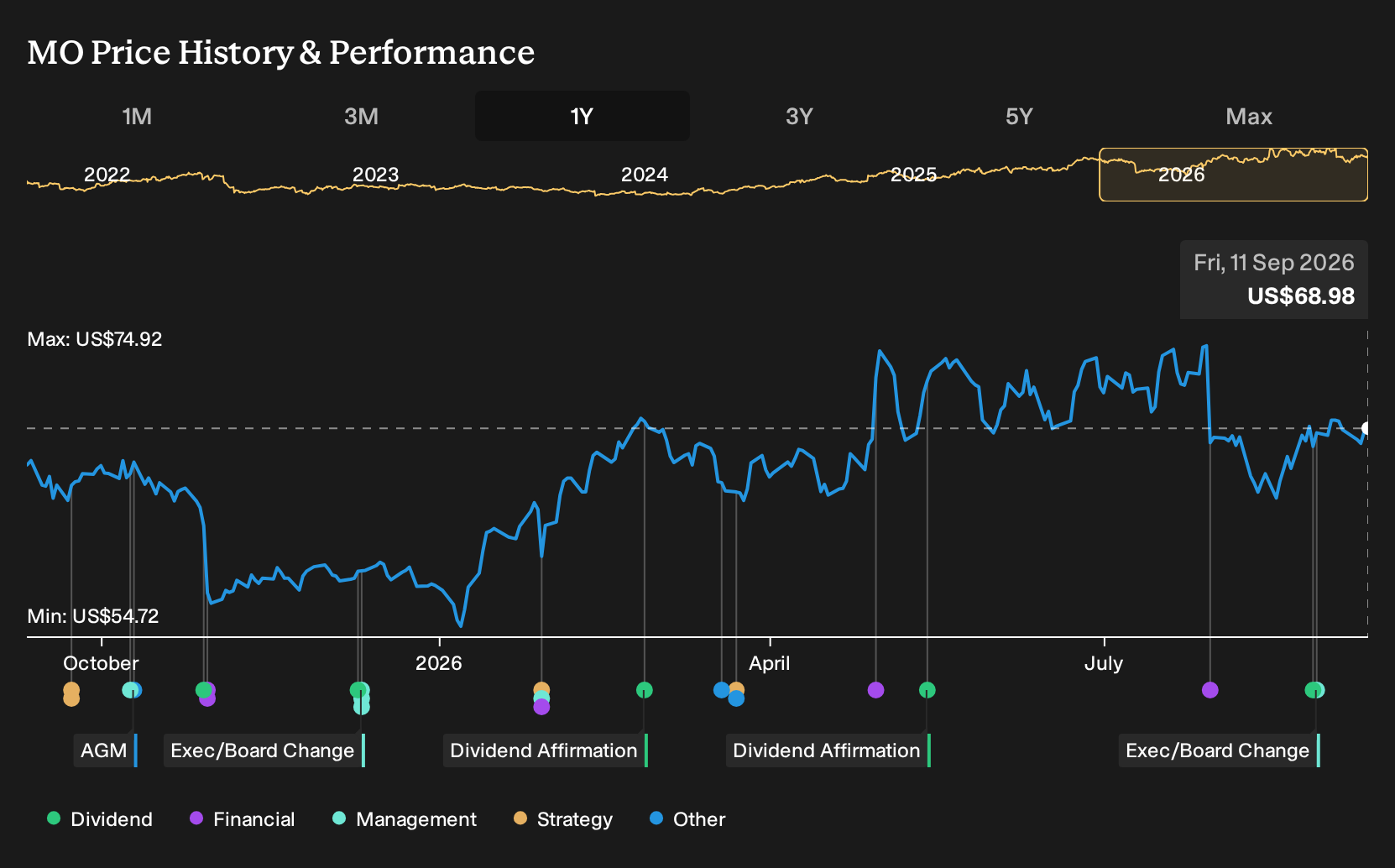Image resolution: width=1395 pixels, height=868 pixels.
Task: Click the 2025 section of the overview chart
Action: pos(913,175)
